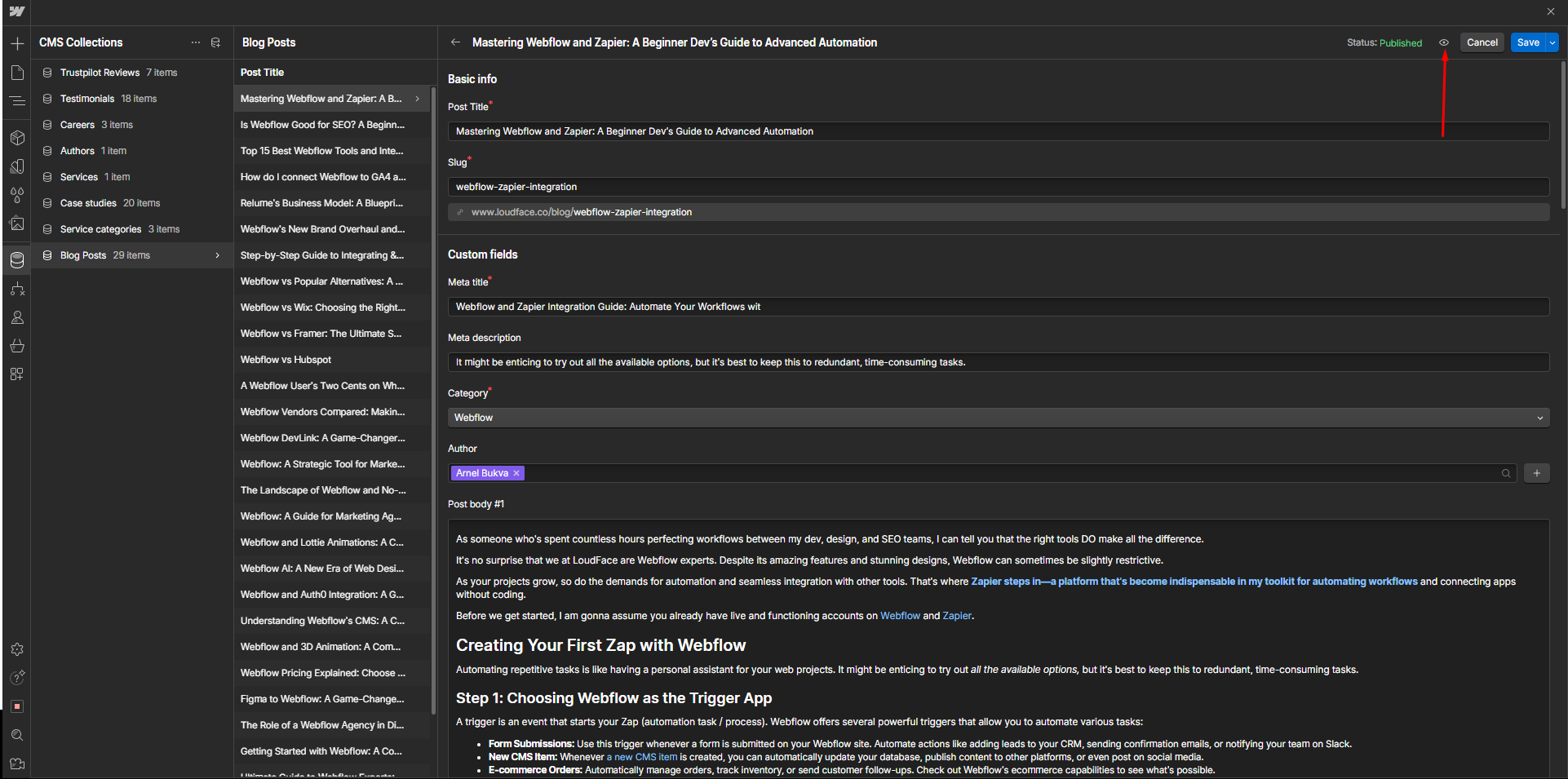Expand the Mastering Webflow and Zapier row chevron
1568x779 pixels.
[x=418, y=99]
